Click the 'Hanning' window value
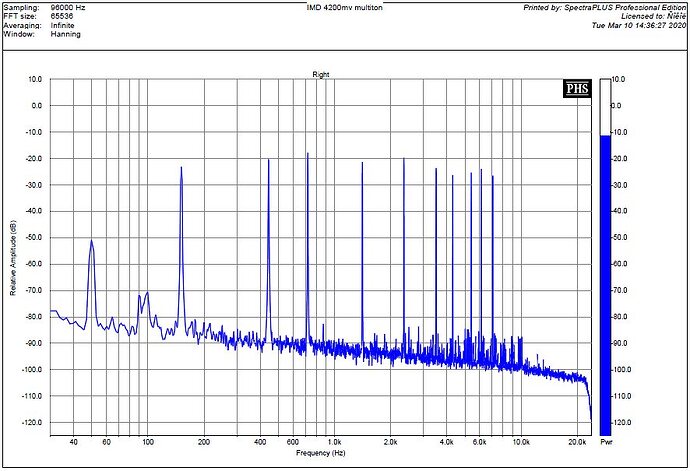 [65, 34]
